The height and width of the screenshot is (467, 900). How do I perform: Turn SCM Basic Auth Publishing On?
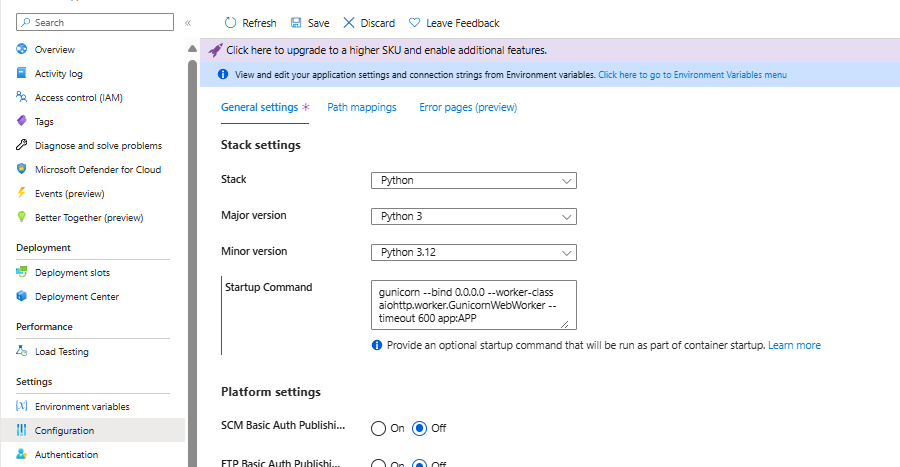pyautogui.click(x=378, y=429)
